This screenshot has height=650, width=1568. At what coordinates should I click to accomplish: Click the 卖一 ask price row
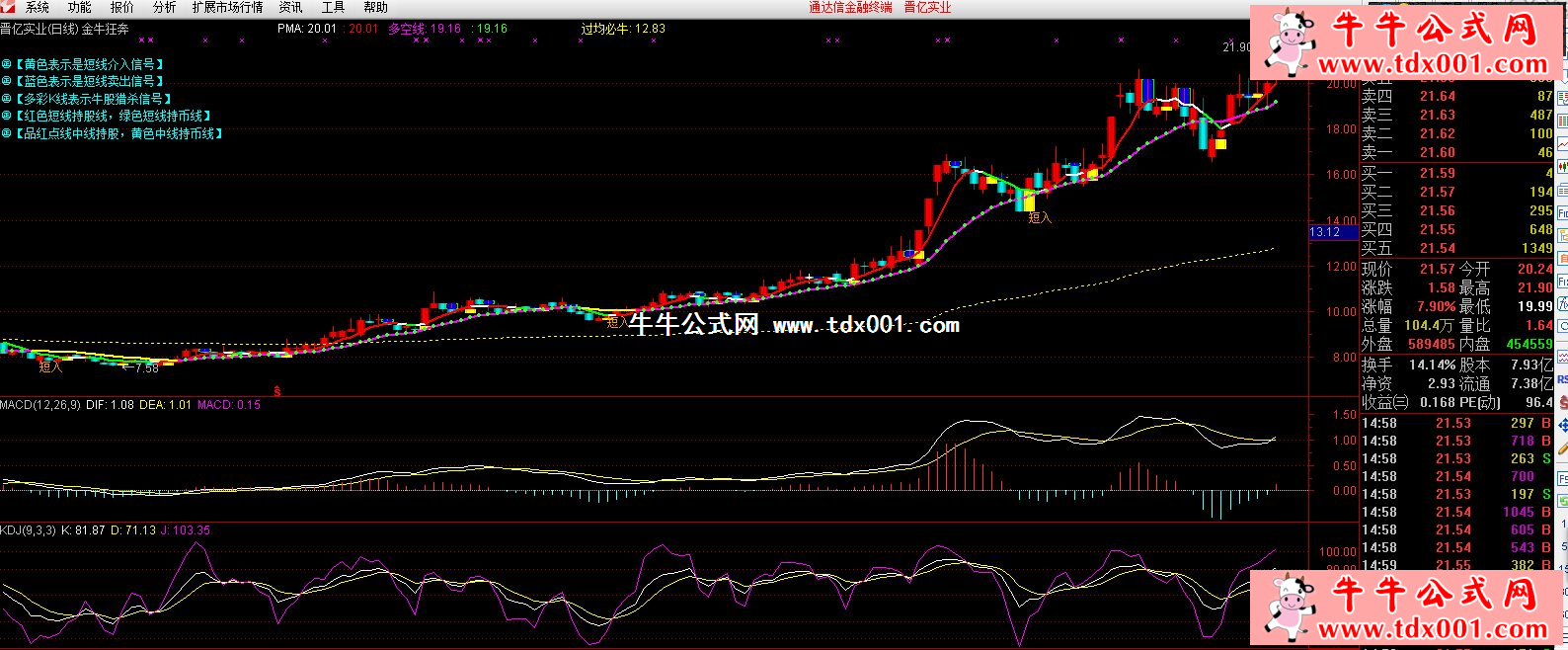coord(1456,152)
